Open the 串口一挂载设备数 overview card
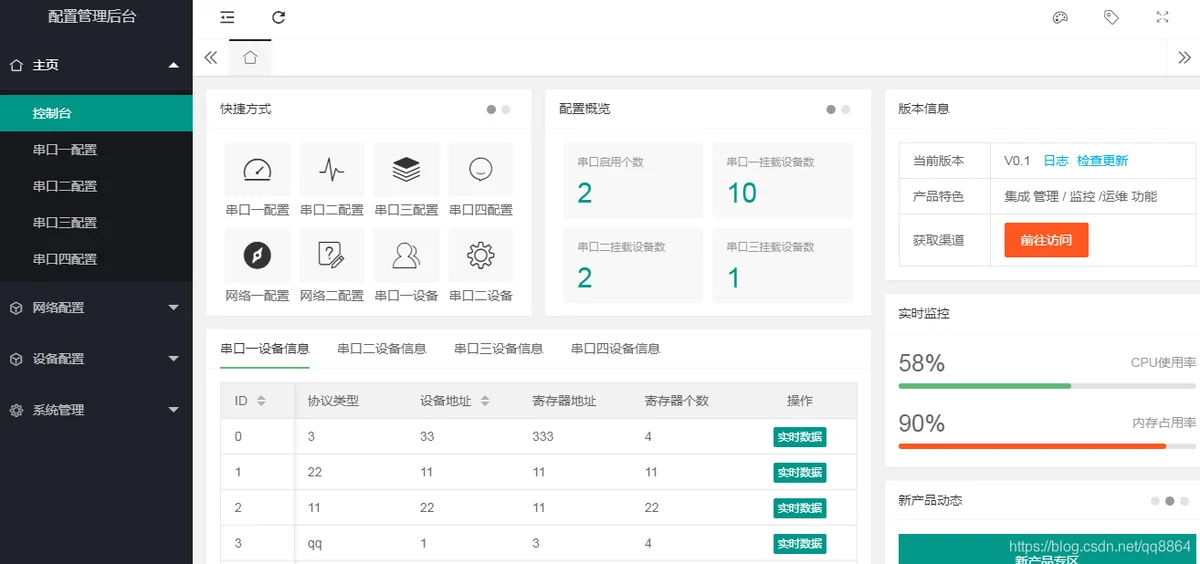The height and width of the screenshot is (564, 1200). [x=783, y=180]
